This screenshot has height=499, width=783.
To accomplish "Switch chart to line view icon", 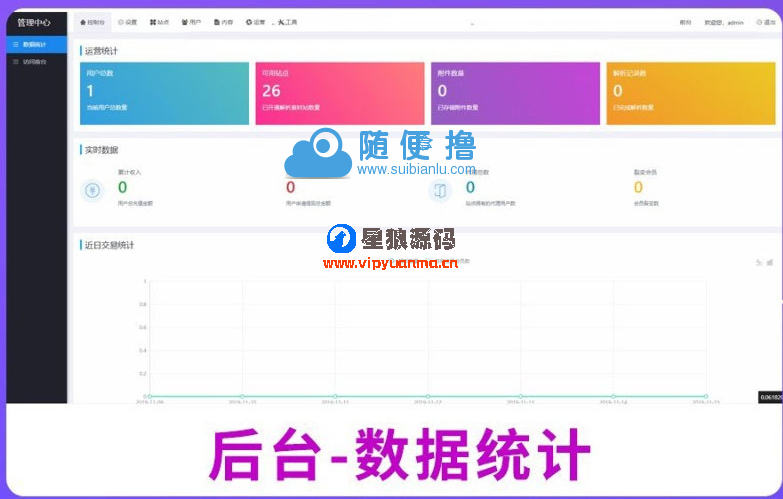I will coord(759,262).
